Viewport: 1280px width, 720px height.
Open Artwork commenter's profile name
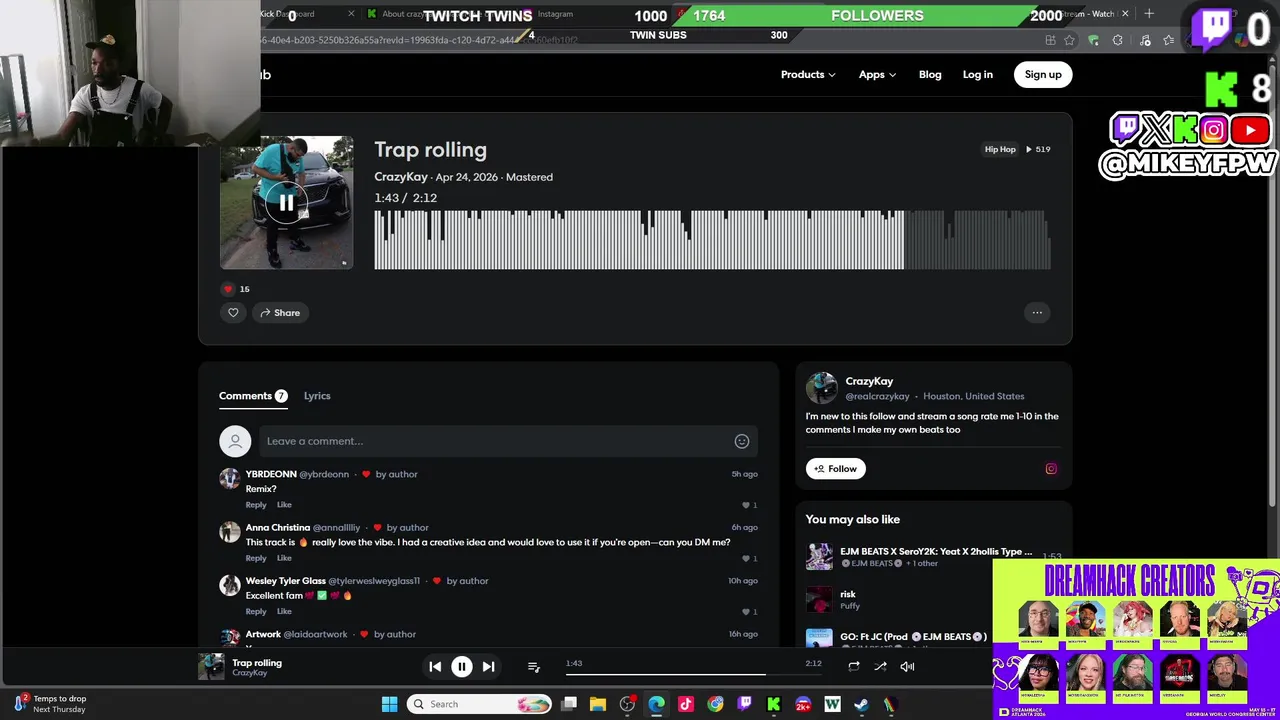coord(263,634)
